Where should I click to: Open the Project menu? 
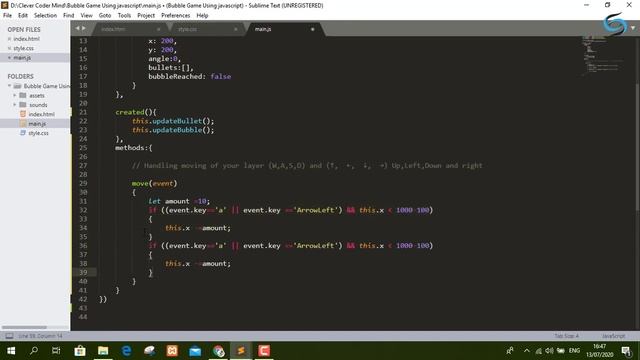point(146,16)
